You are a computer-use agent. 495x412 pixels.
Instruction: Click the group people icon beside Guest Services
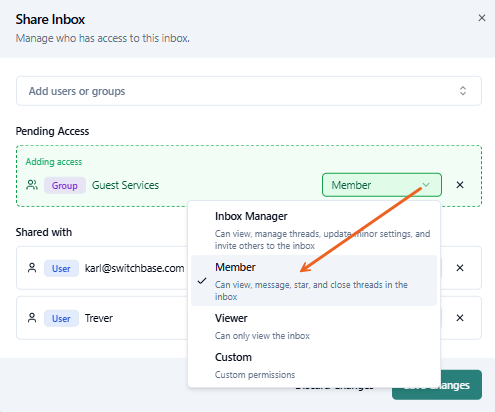tap(32, 185)
